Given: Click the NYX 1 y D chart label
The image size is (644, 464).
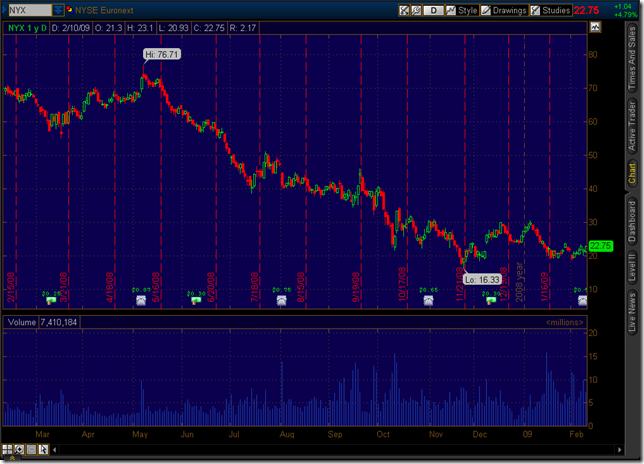Looking at the screenshot, I should tap(27, 28).
